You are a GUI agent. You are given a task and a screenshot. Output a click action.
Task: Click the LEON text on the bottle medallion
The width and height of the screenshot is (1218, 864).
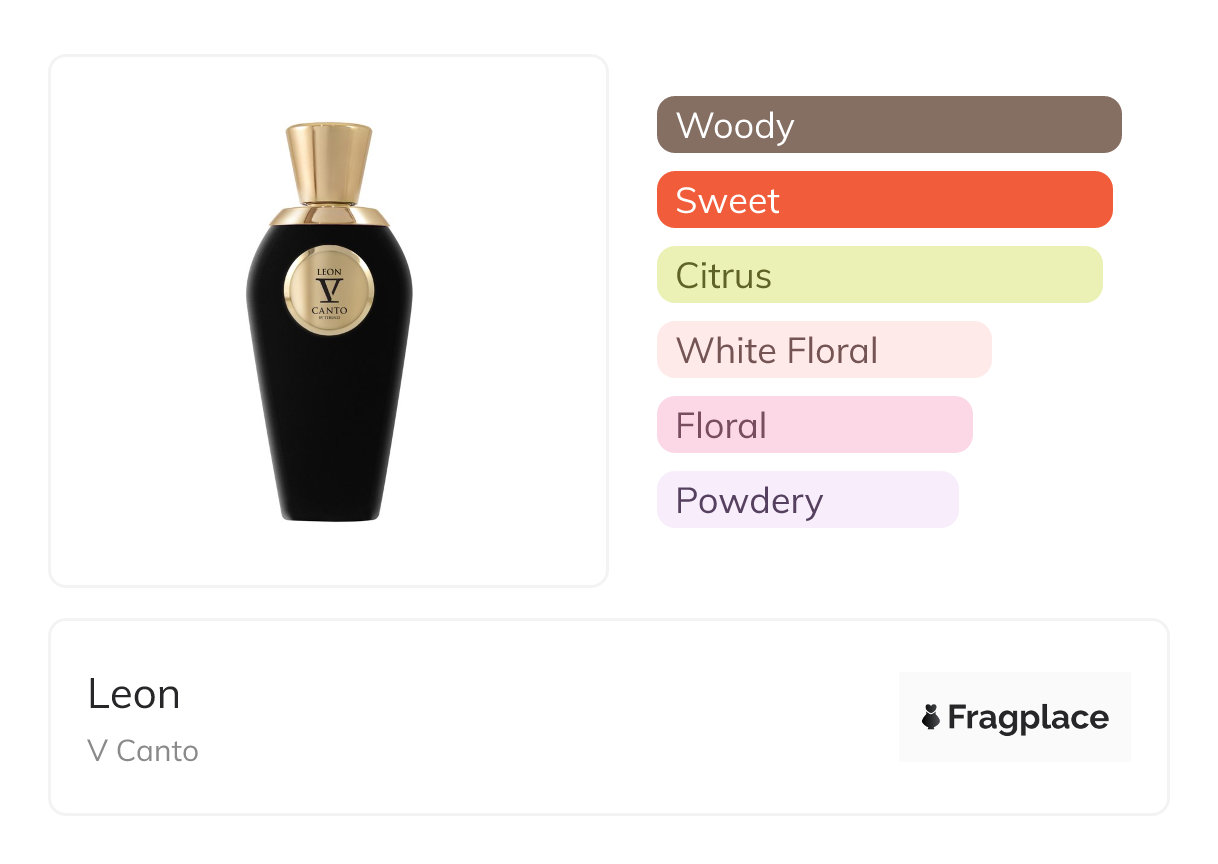(329, 271)
